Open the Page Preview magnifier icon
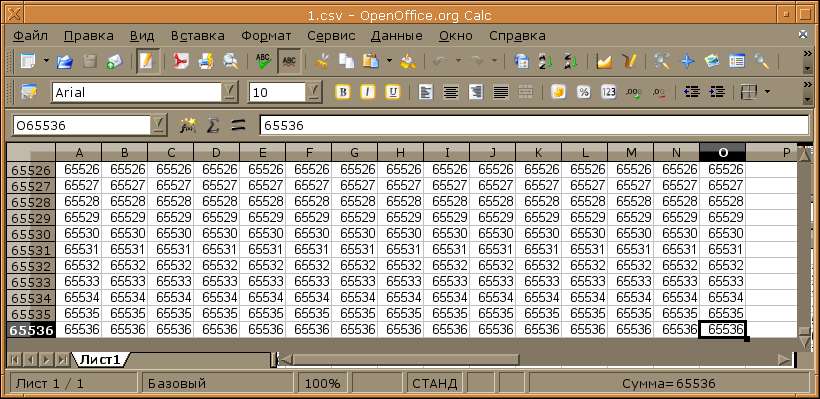 pyautogui.click(x=230, y=62)
